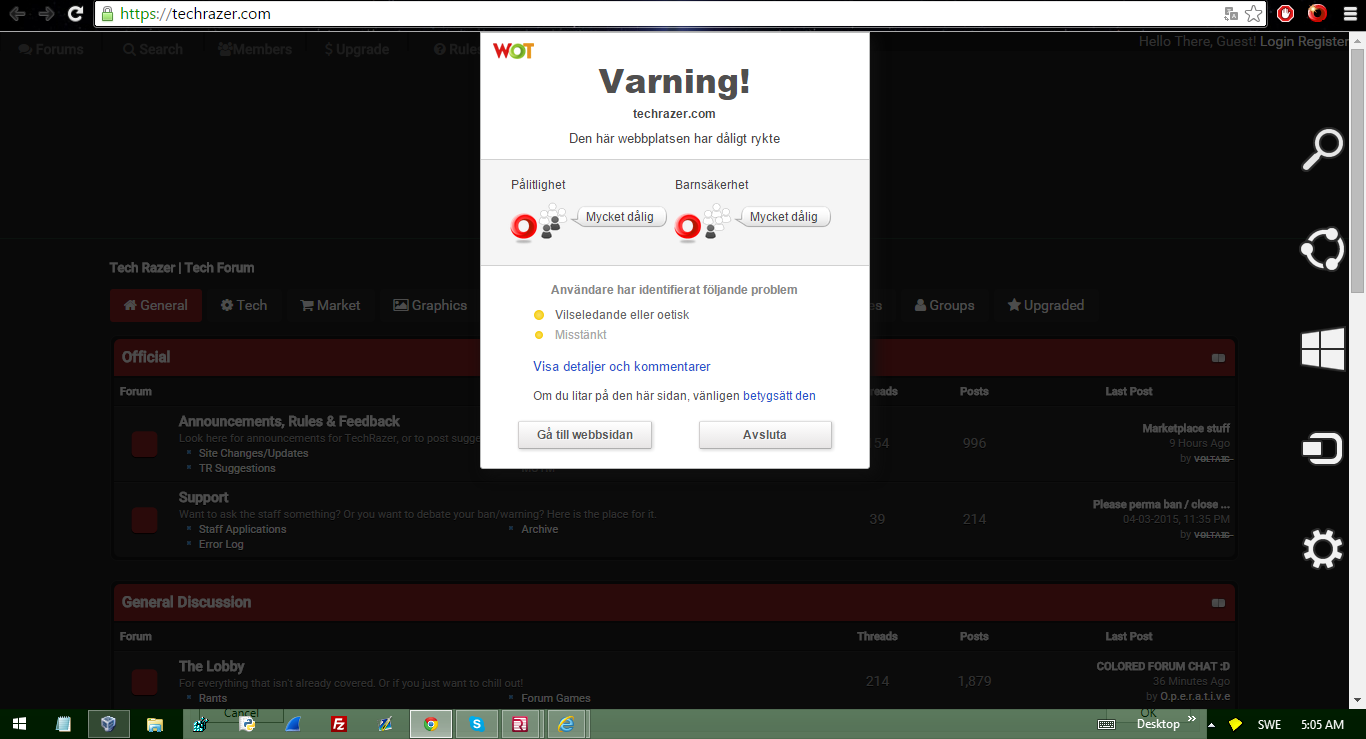Open Search in the top navigation
Image resolution: width=1366 pixels, height=739 pixels.
point(153,49)
